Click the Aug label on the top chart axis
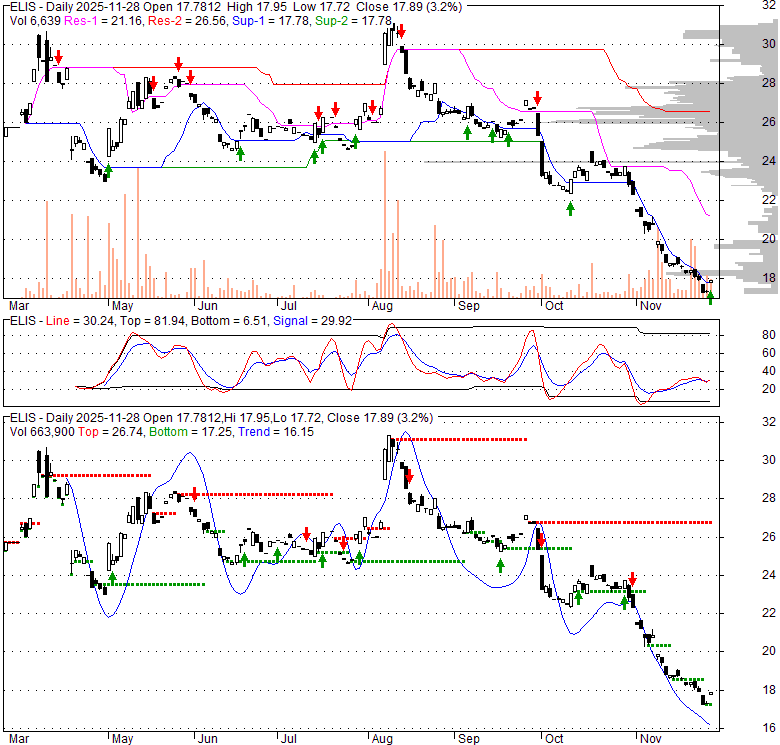 (x=382, y=305)
